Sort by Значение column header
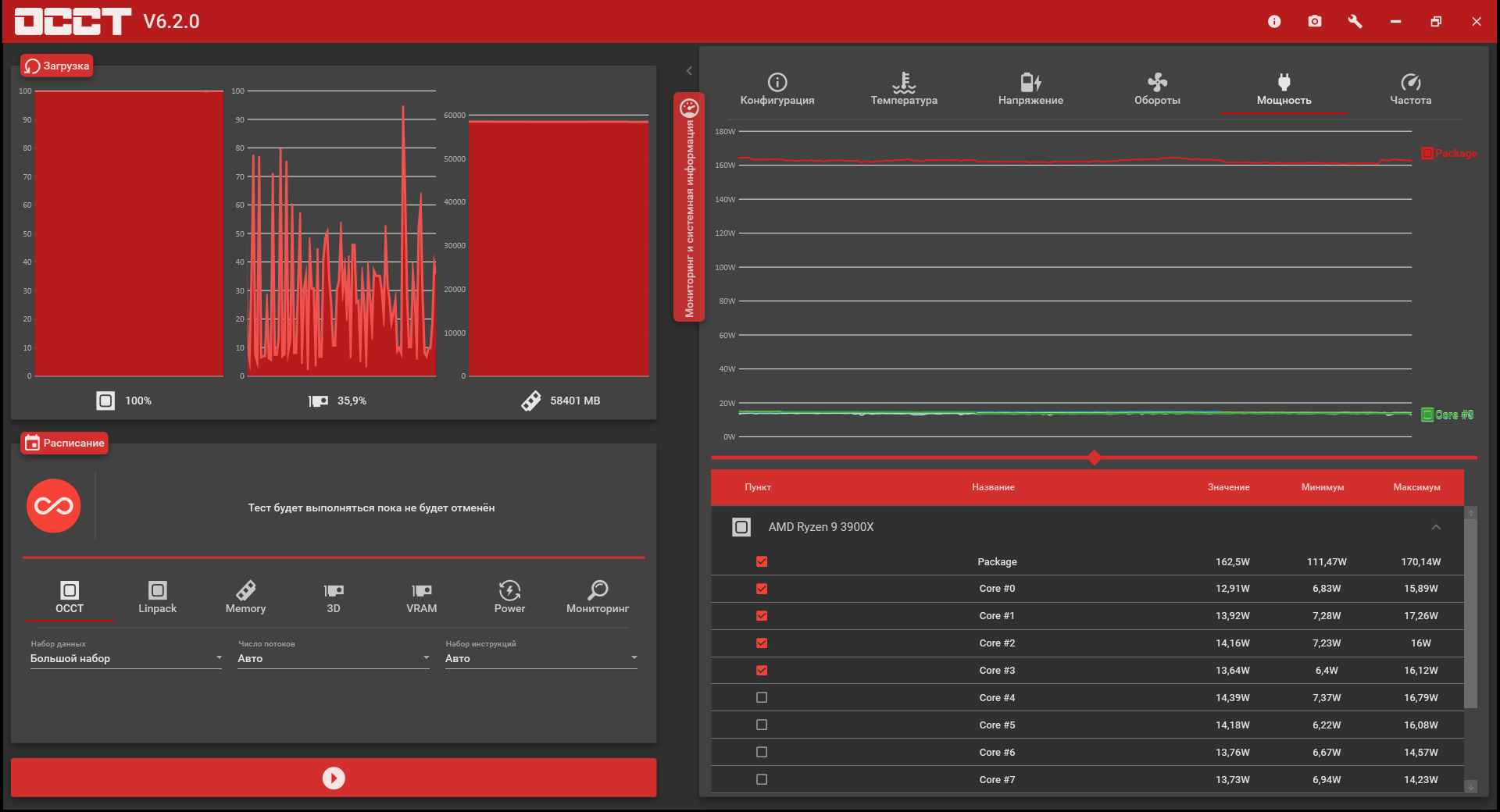The height and width of the screenshot is (812, 1500). [x=1228, y=487]
